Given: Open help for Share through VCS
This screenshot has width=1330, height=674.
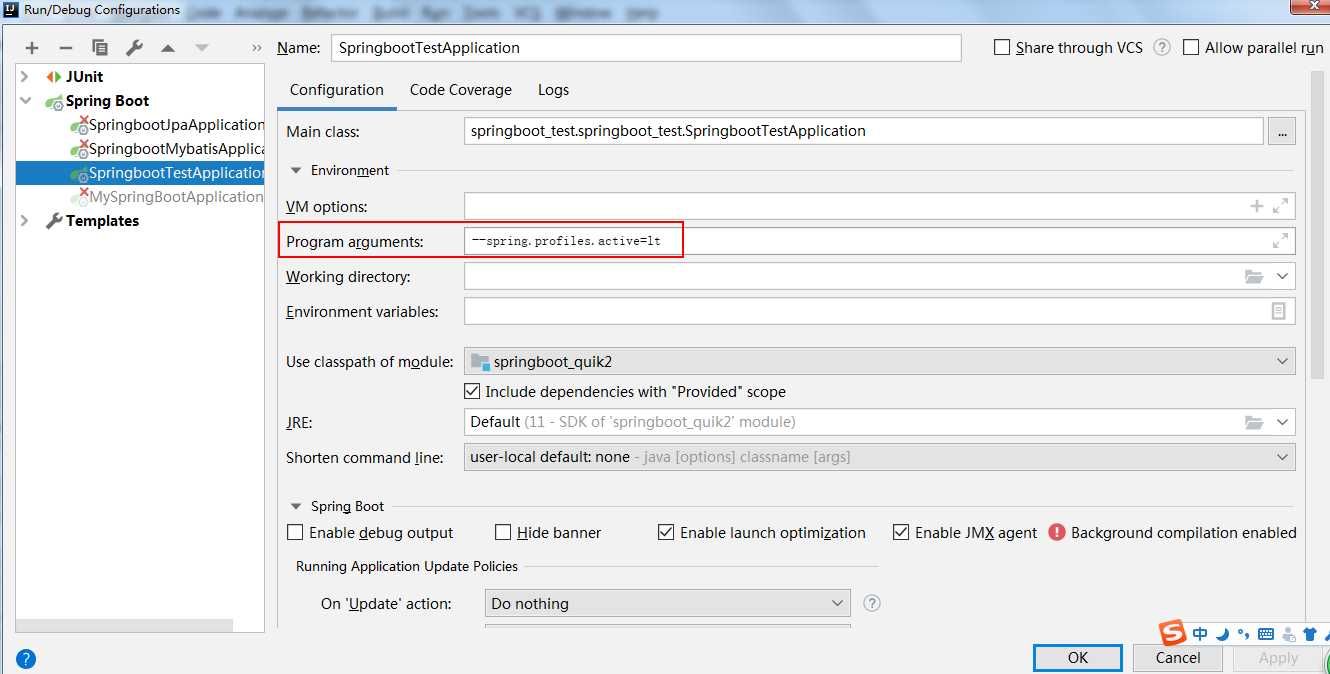Looking at the screenshot, I should 1162,47.
